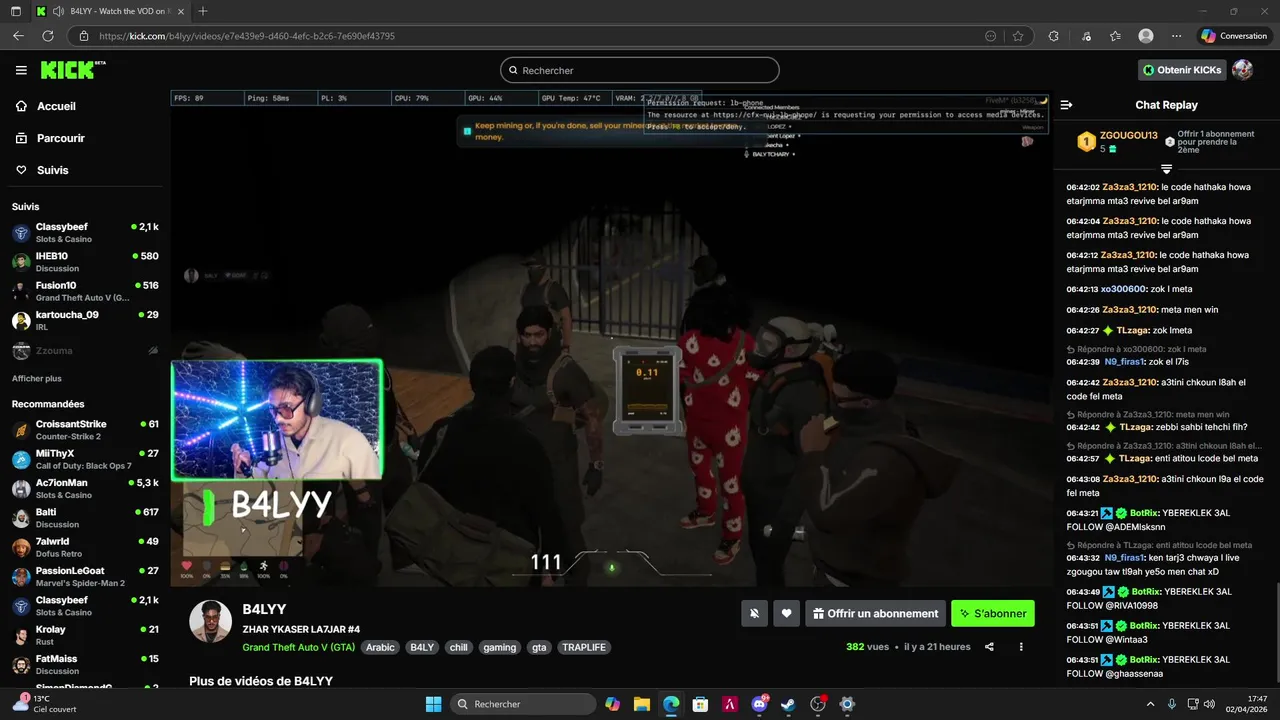Click the VOD video player

611,339
